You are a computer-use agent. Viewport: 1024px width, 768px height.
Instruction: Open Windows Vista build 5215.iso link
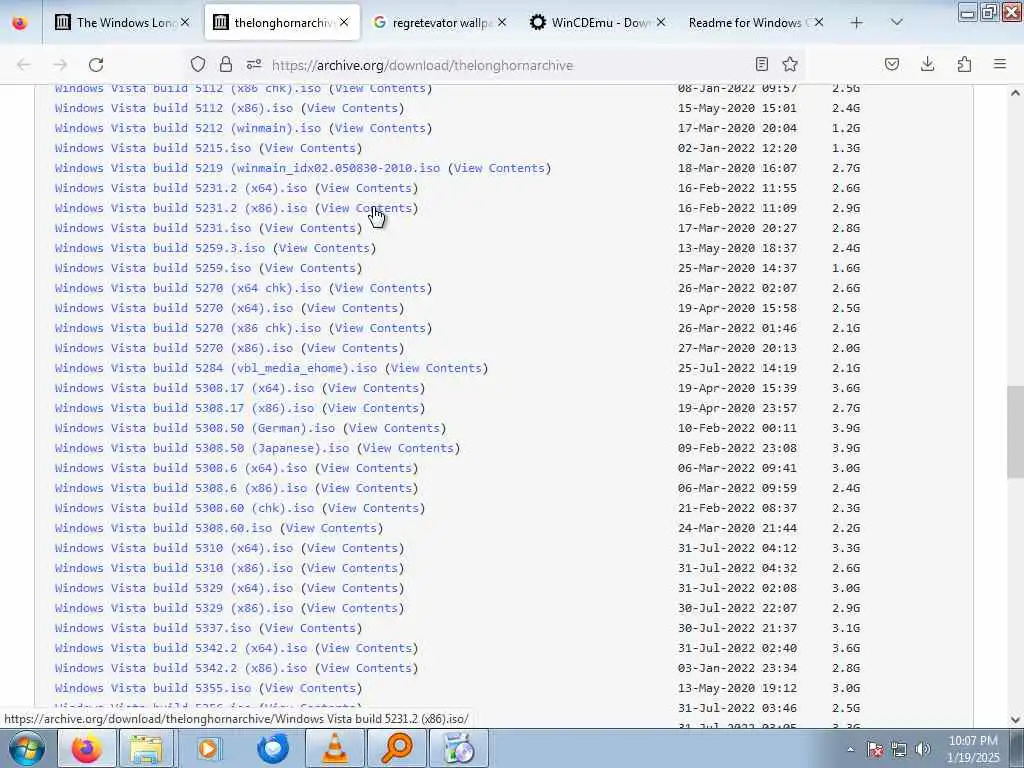pyautogui.click(x=153, y=148)
